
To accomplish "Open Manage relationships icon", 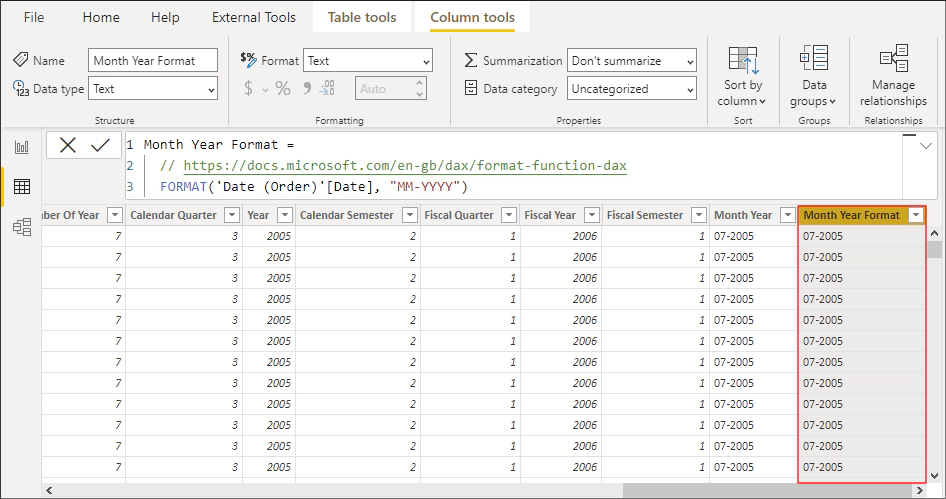I will click(x=894, y=59).
